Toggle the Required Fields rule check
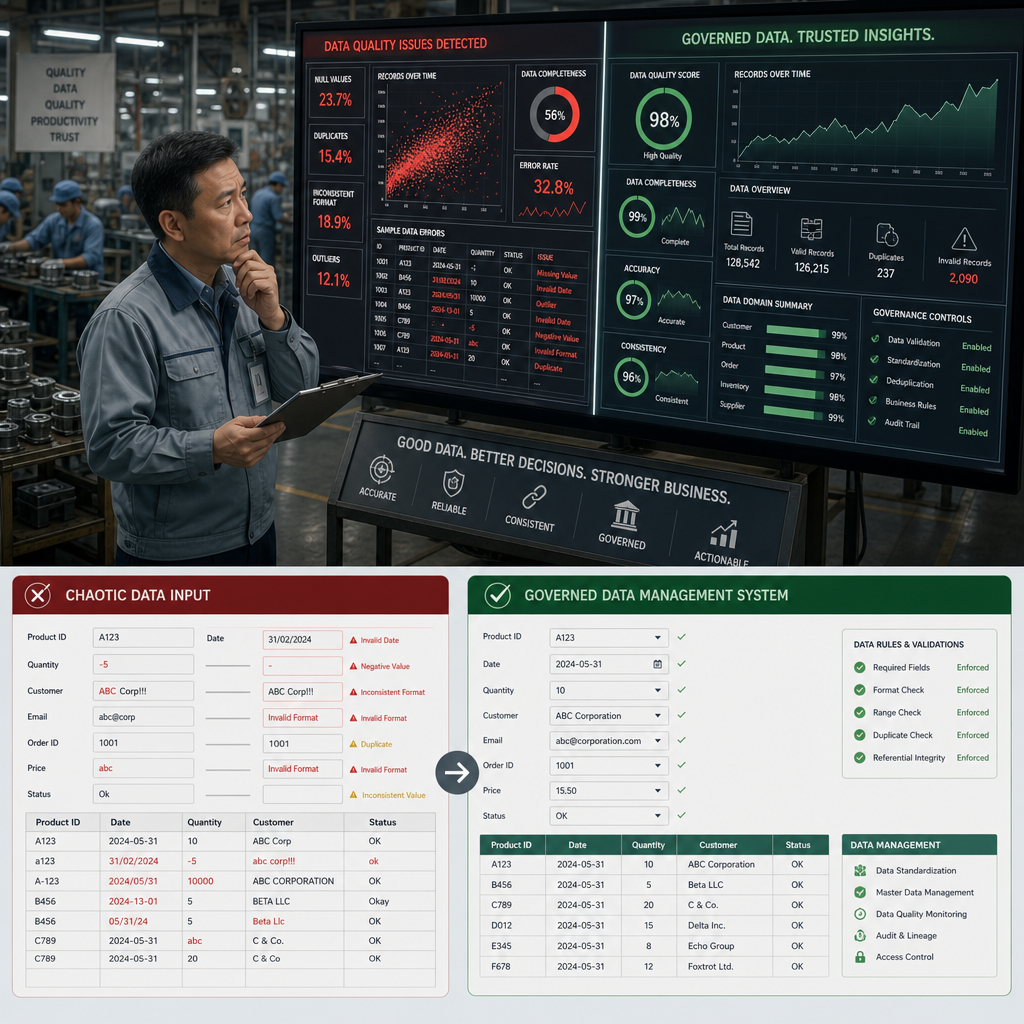Viewport: 1024px width, 1024px height. (x=860, y=667)
